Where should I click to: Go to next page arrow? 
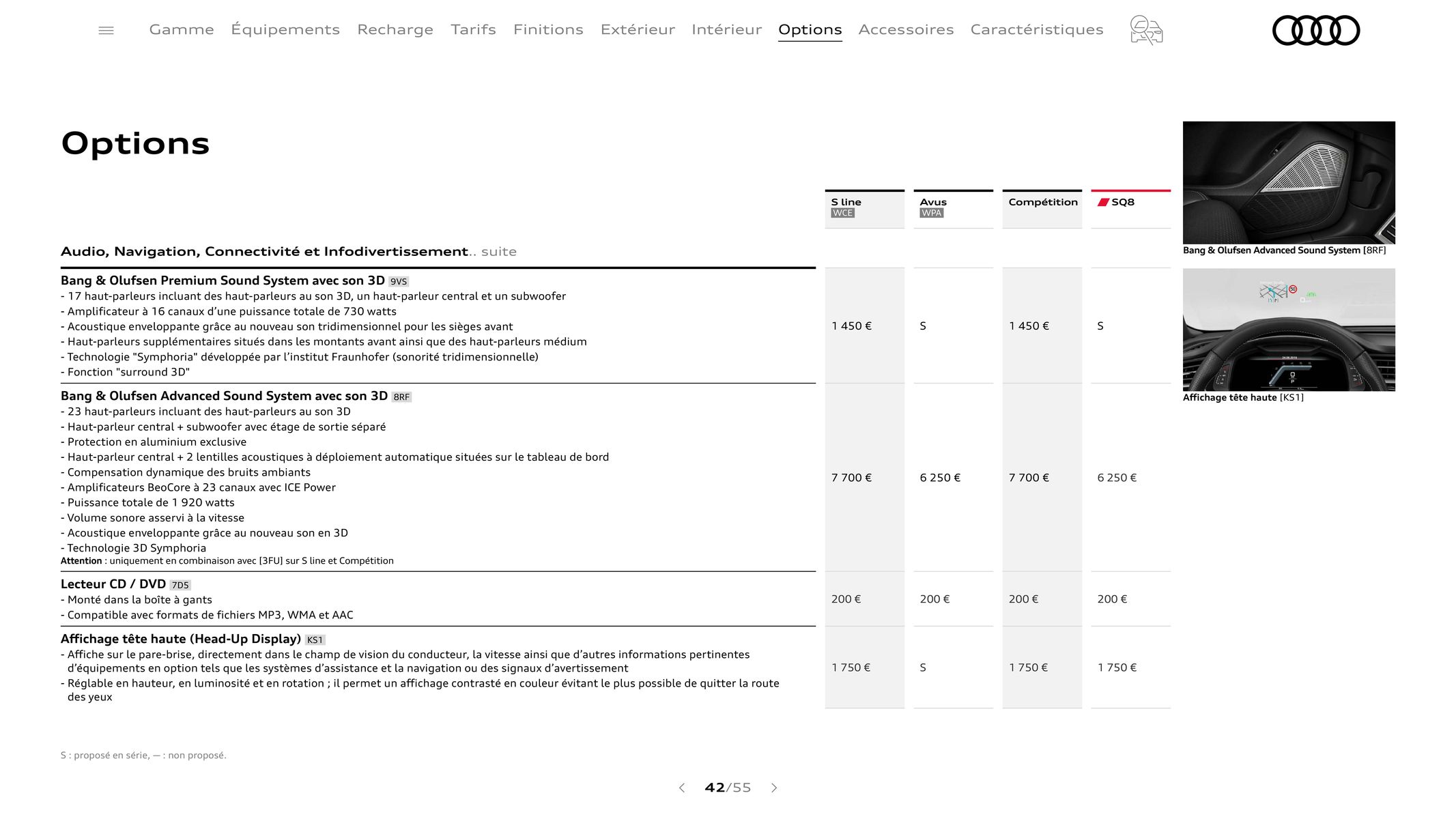pyautogui.click(x=774, y=788)
